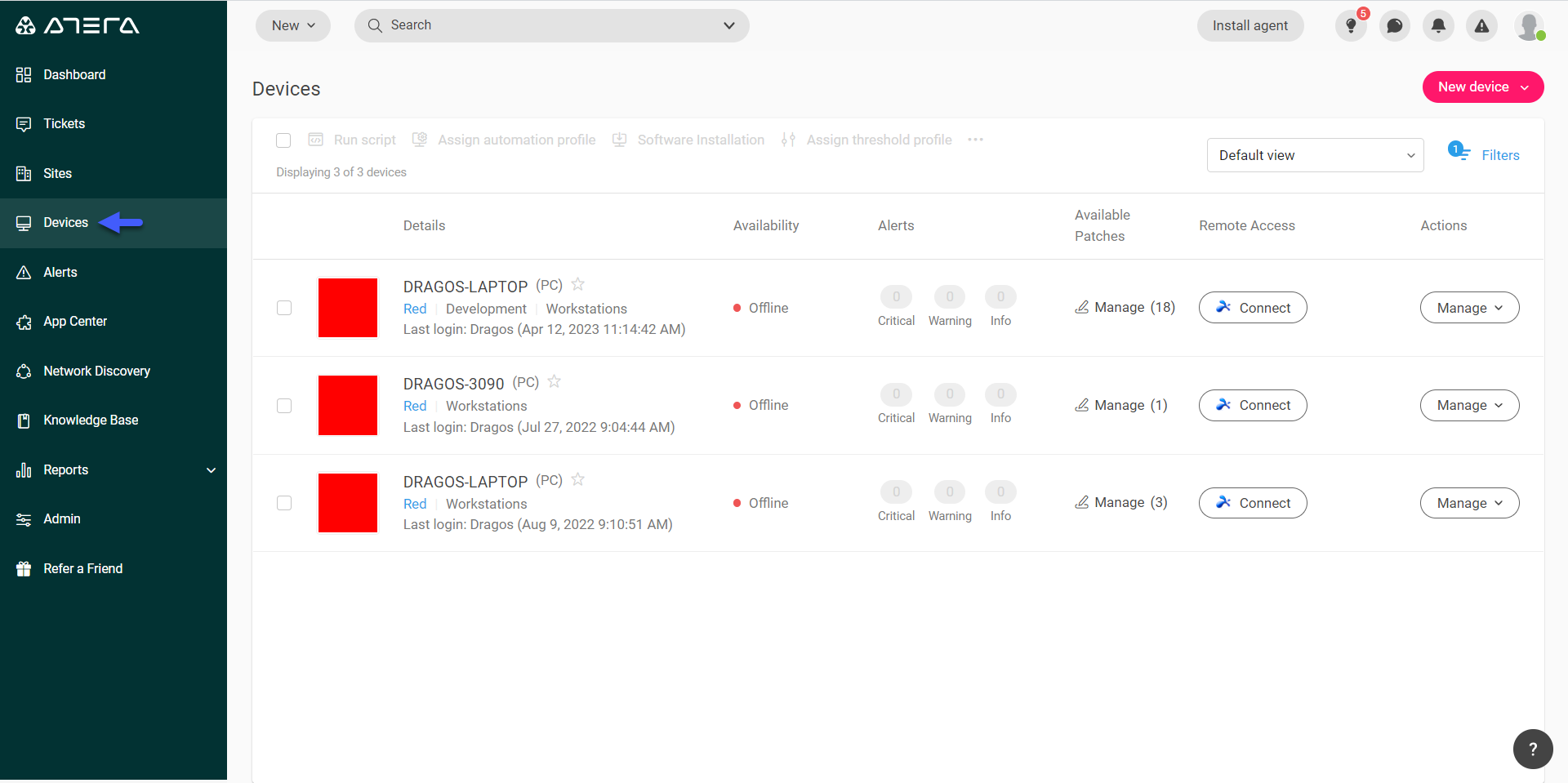Click Info alert count for first DRAGOS-LAPTOP
Image resolution: width=1568 pixels, height=783 pixels.
[1000, 296]
